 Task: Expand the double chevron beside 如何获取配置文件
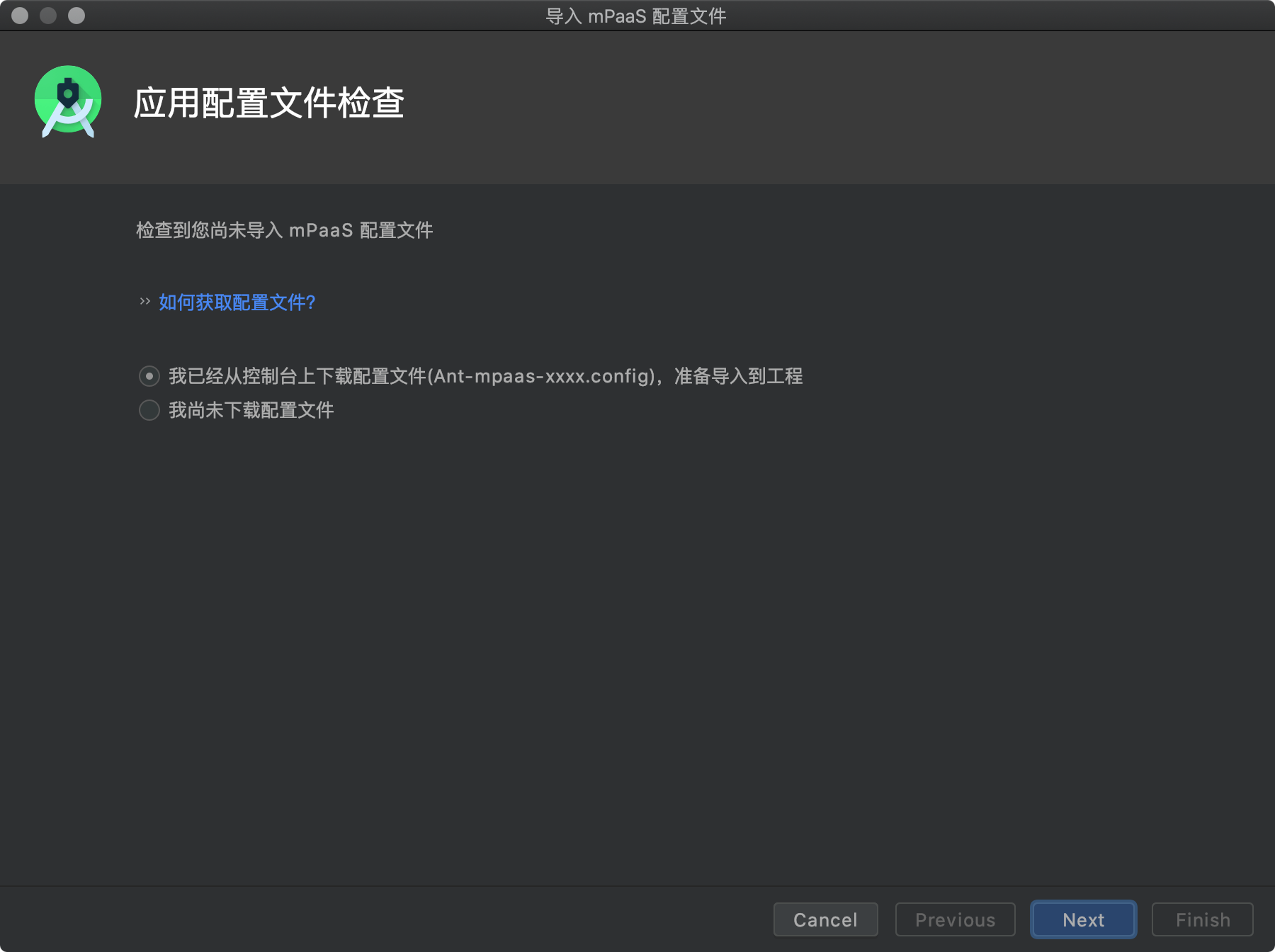point(145,302)
